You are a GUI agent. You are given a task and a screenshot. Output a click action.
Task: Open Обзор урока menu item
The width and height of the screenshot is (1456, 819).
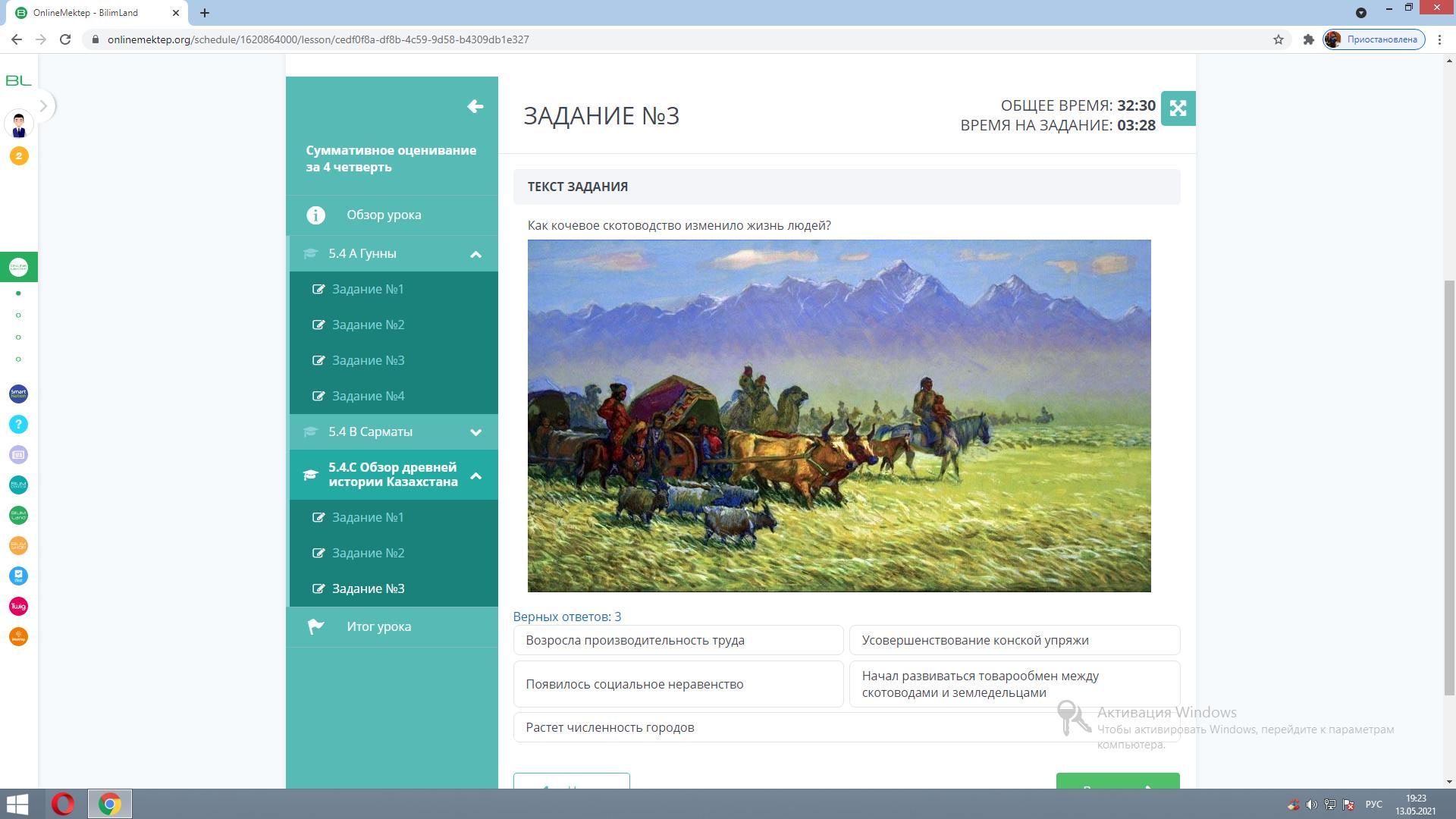pyautogui.click(x=384, y=215)
